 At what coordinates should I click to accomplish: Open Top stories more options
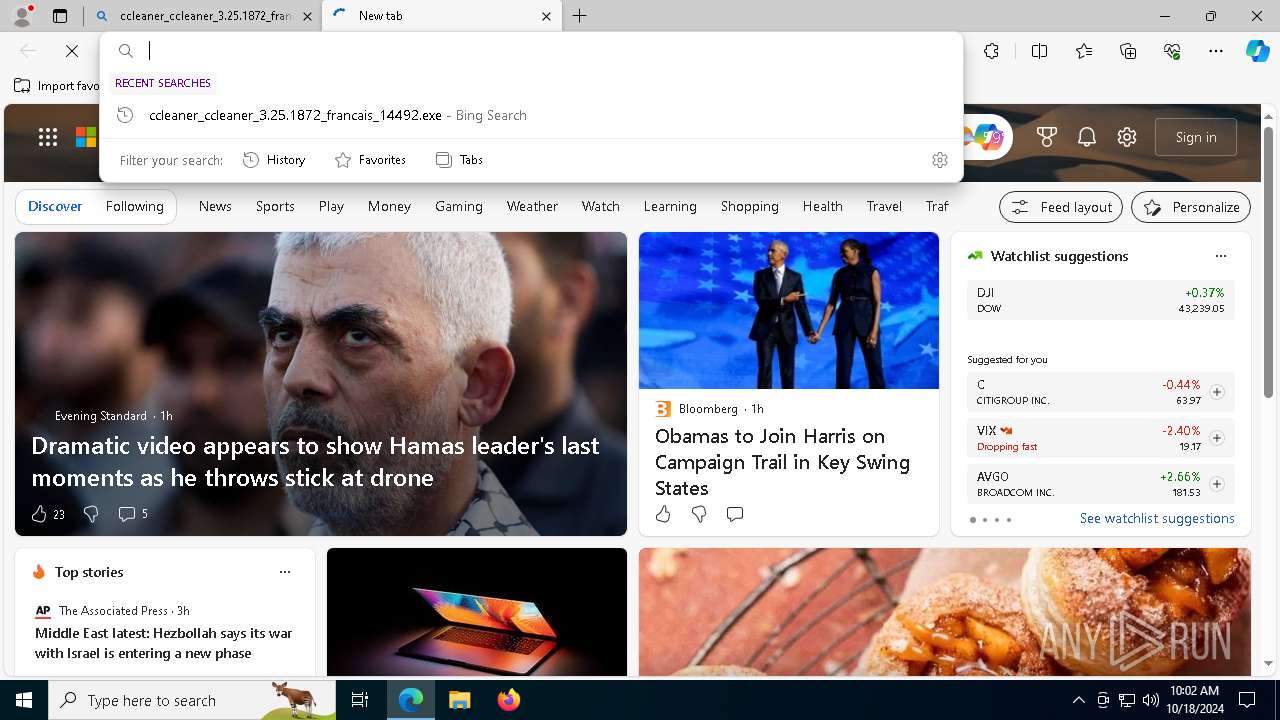[285, 572]
